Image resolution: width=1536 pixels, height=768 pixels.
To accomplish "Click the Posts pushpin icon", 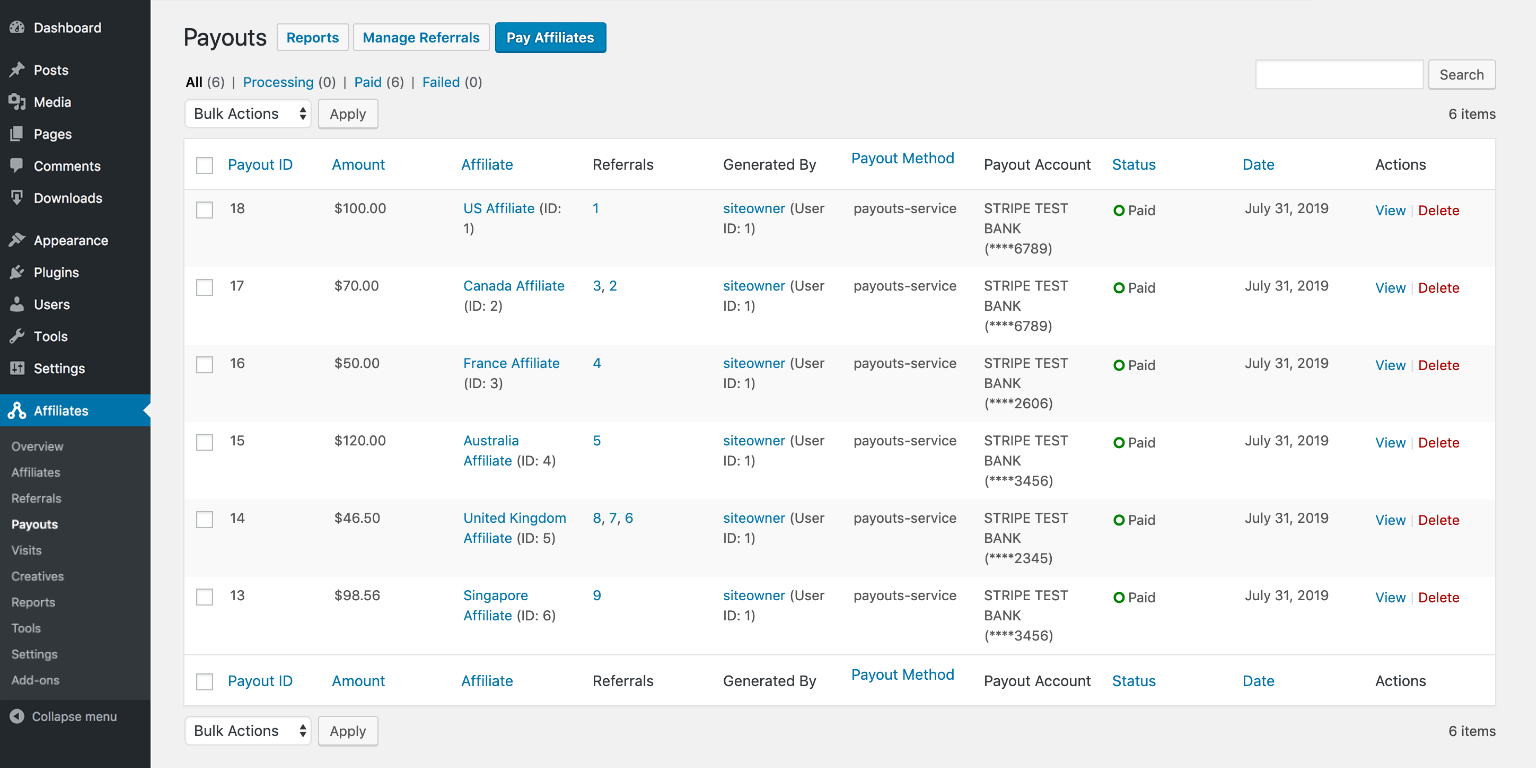I will pyautogui.click(x=17, y=70).
